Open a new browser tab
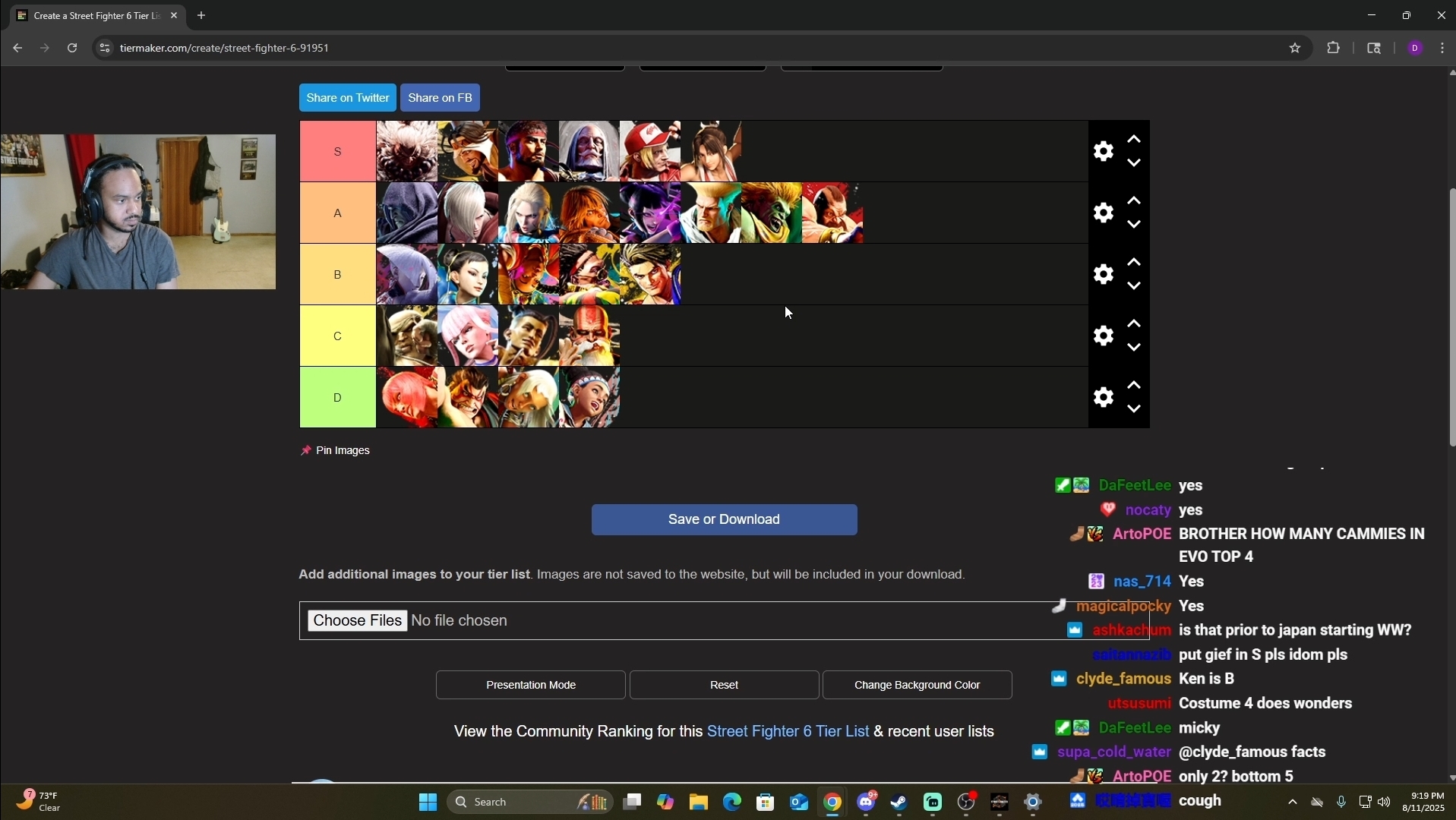This screenshot has width=1456, height=820. point(201,15)
